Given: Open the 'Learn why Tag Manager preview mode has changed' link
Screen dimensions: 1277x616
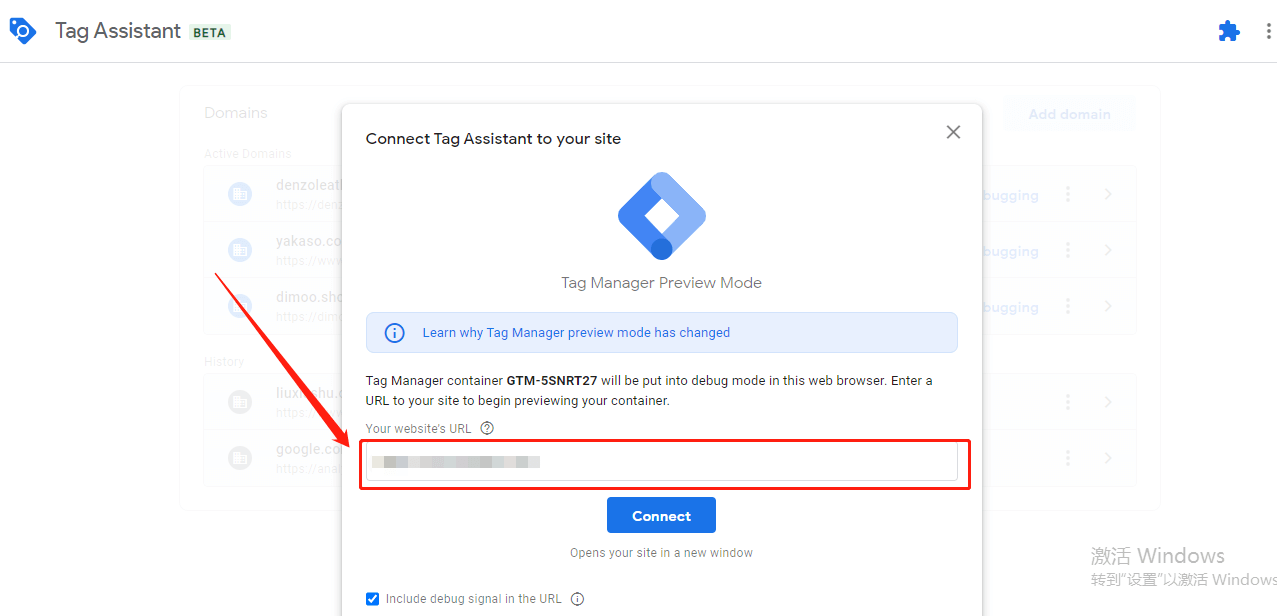Looking at the screenshot, I should pos(576,333).
